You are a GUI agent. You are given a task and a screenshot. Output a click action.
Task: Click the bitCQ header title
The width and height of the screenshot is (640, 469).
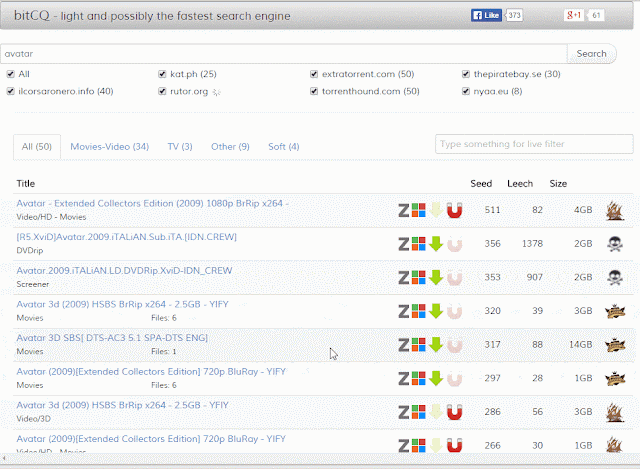coord(152,16)
